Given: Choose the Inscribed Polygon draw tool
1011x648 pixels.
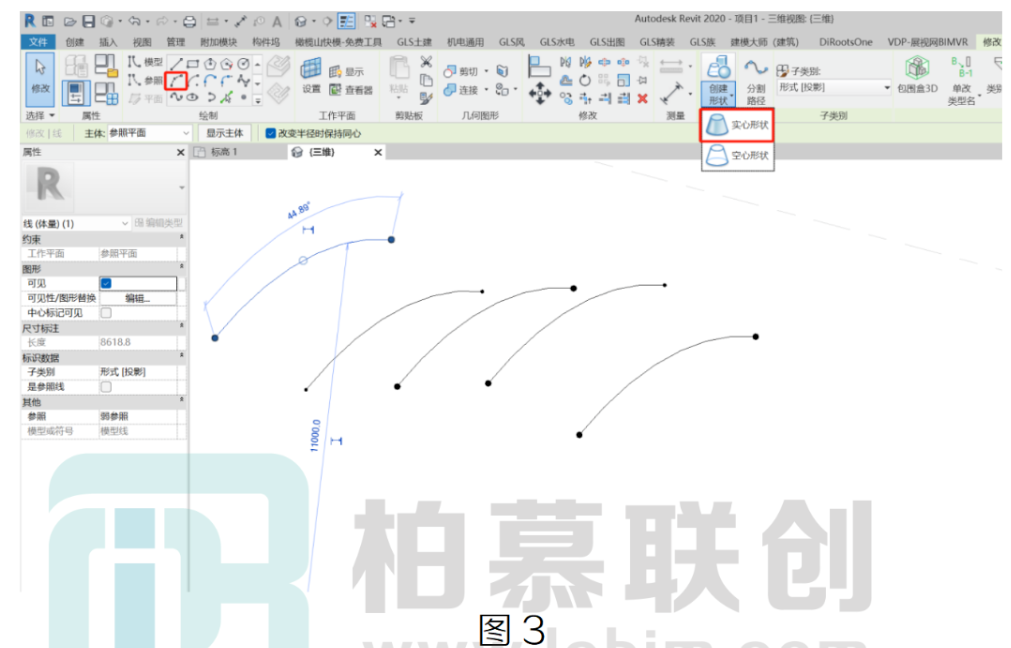Looking at the screenshot, I should (210, 63).
